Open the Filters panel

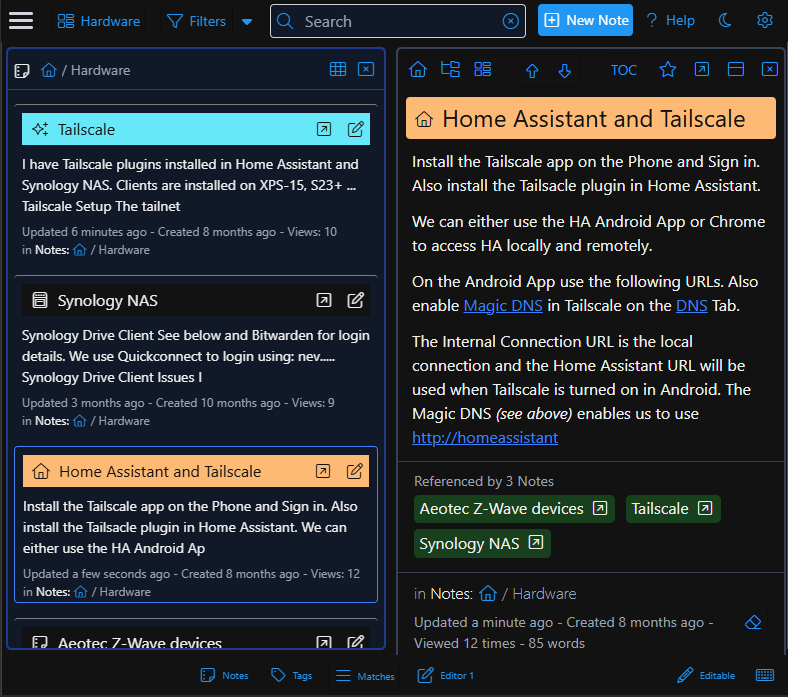pyautogui.click(x=196, y=21)
